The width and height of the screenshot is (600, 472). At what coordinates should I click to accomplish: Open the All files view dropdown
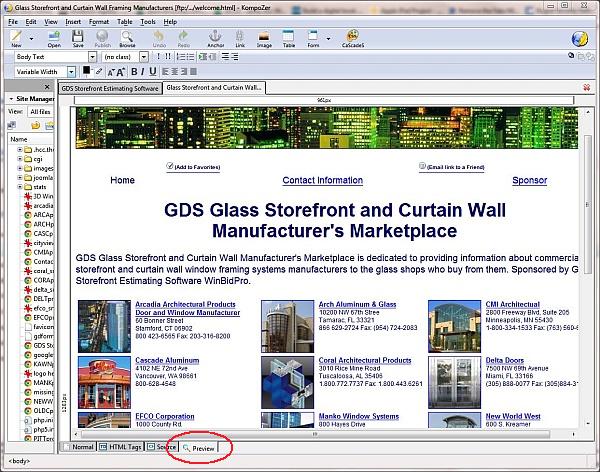40,112
